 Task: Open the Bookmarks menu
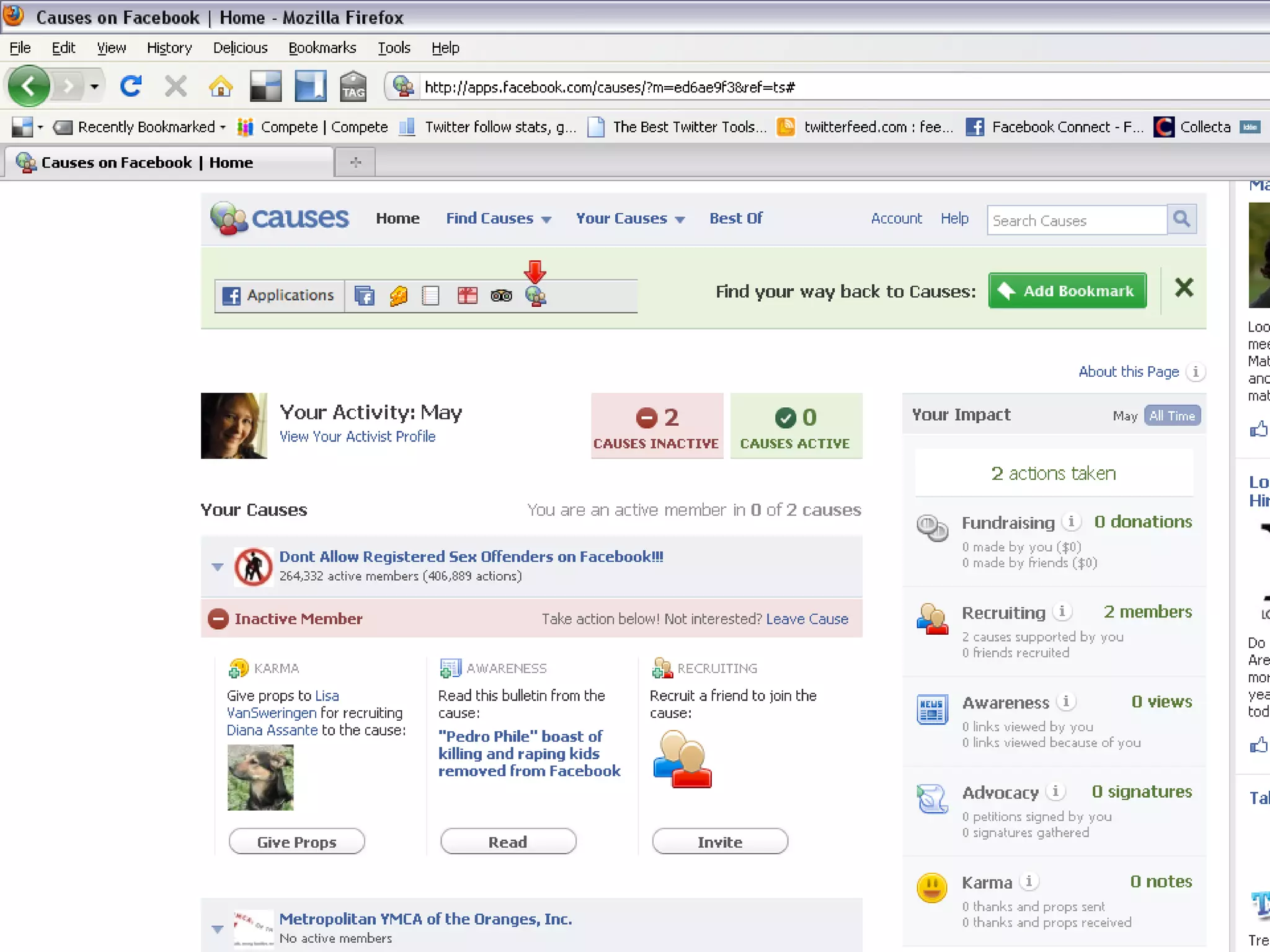[x=322, y=48]
